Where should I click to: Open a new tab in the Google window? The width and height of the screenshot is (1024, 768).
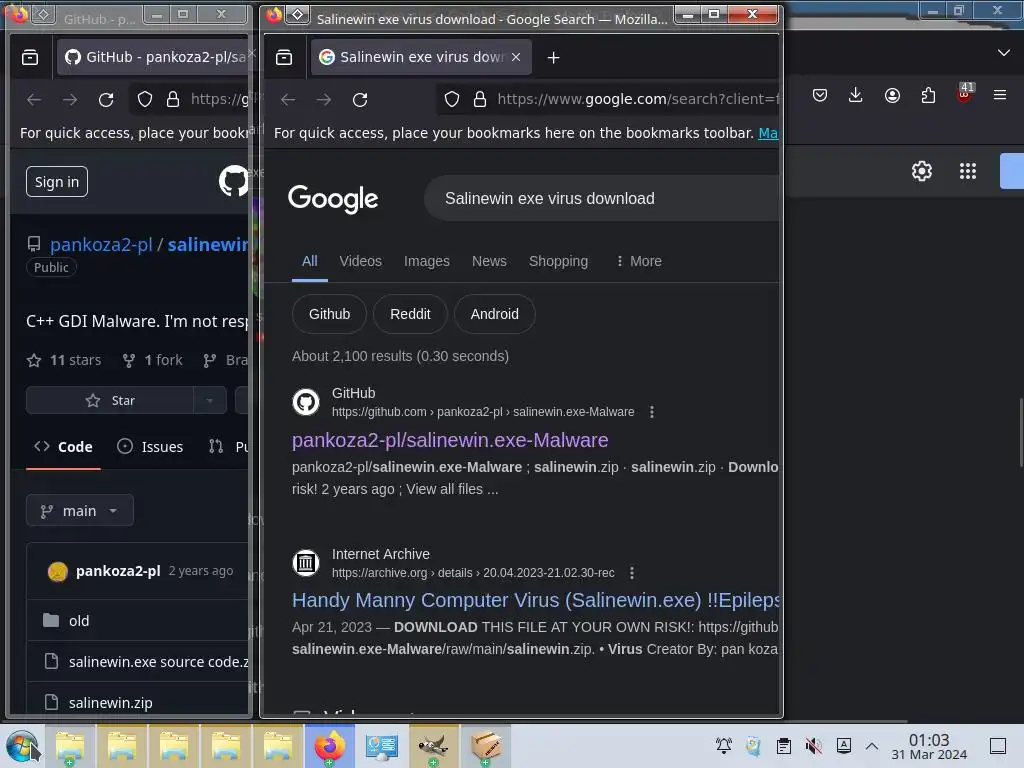[553, 57]
